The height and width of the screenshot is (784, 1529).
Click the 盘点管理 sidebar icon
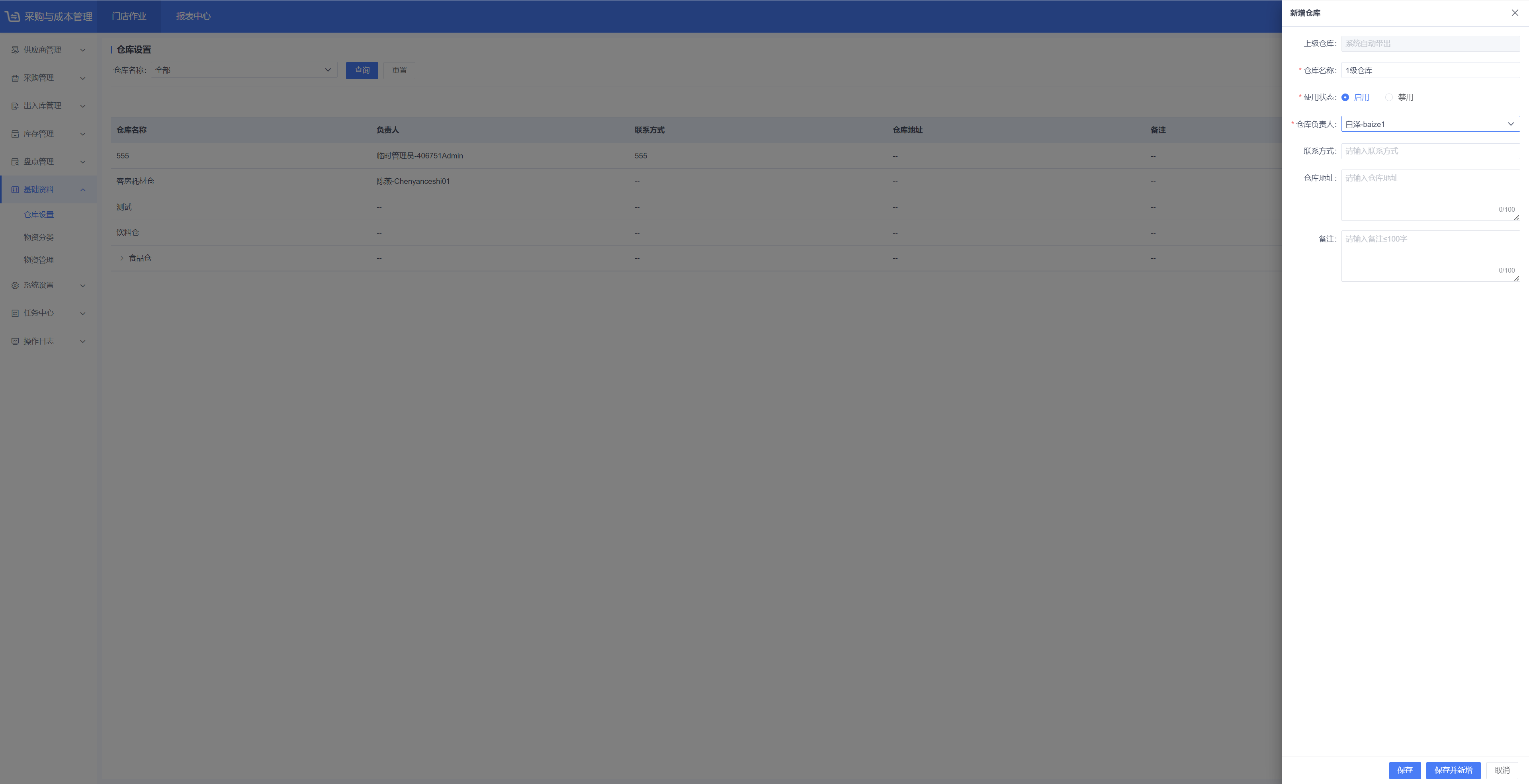pos(15,162)
